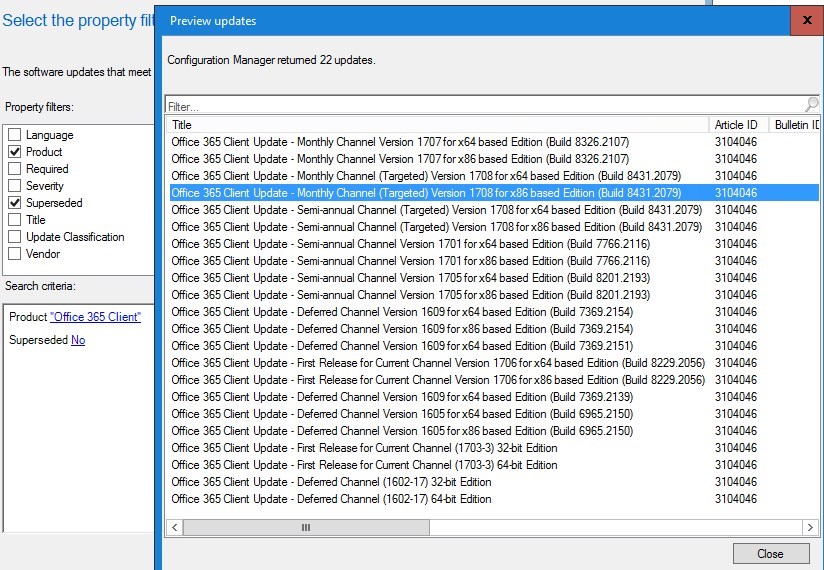
Task: Check the Language property filter
Action: pos(15,135)
